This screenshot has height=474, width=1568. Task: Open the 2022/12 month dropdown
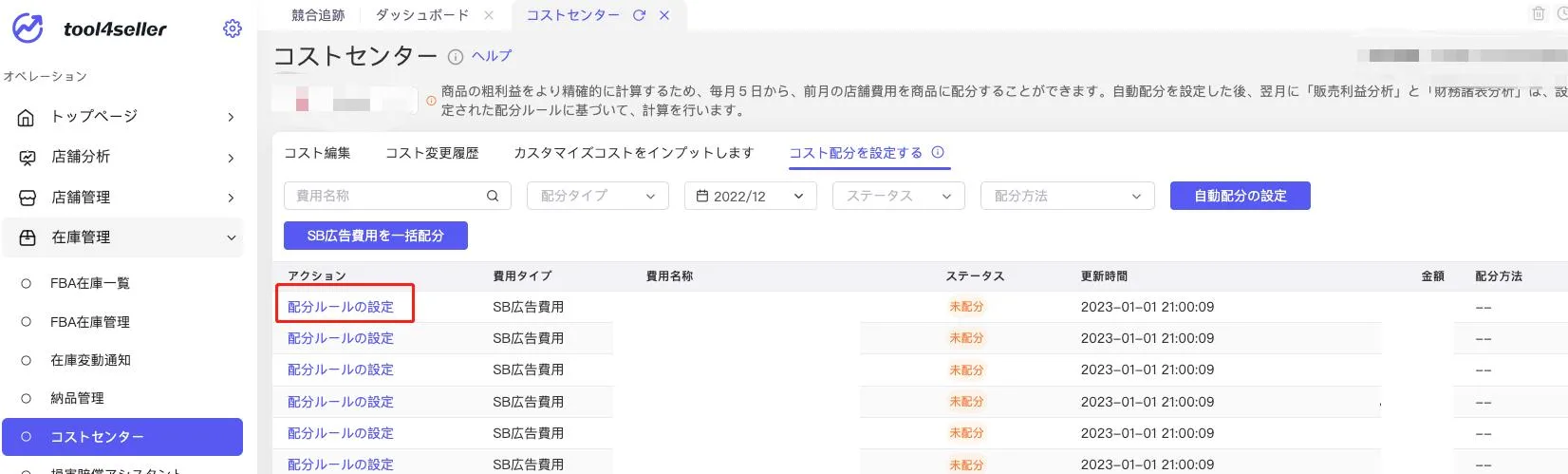tap(751, 196)
